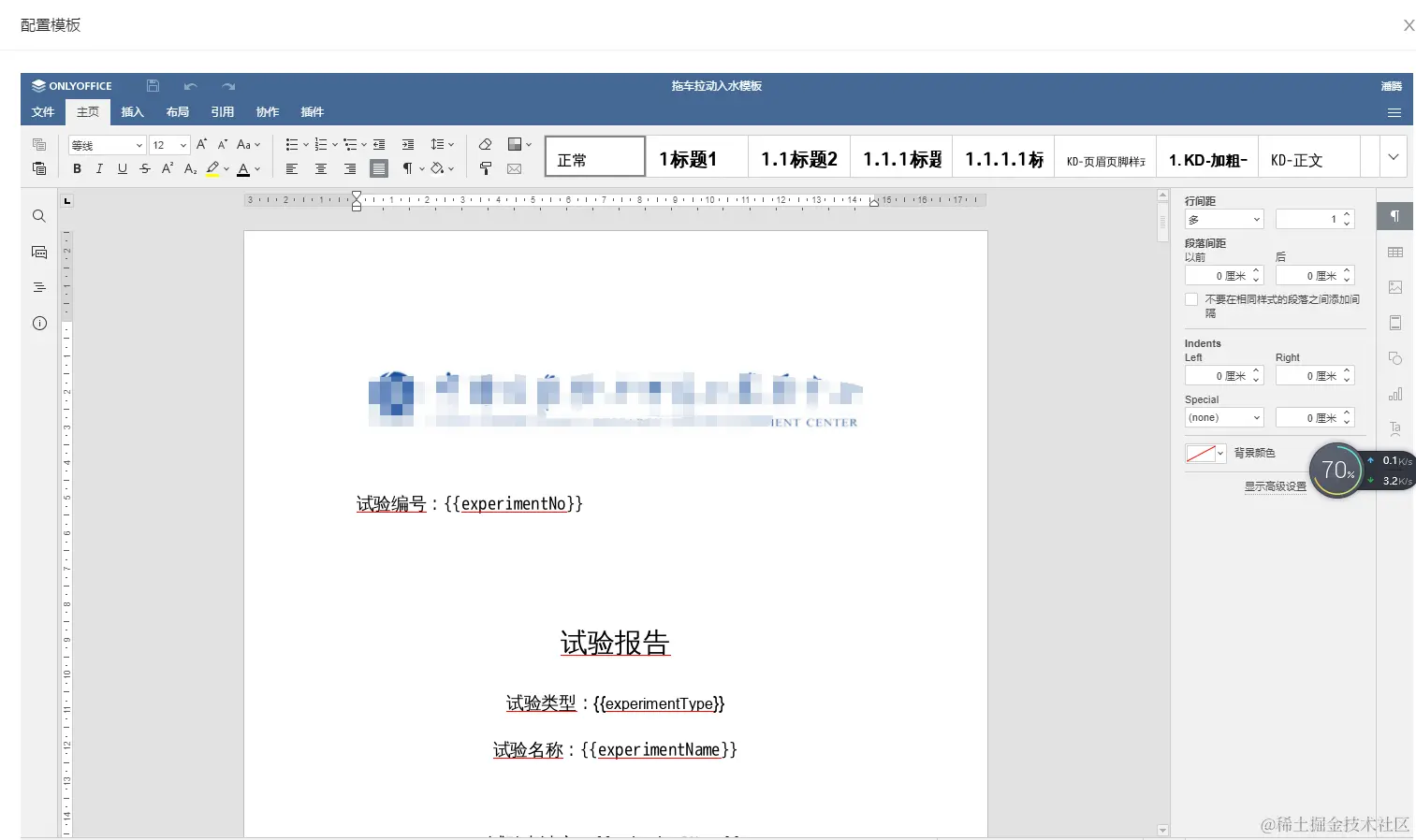Decrease the paragraph indent

coord(379,145)
